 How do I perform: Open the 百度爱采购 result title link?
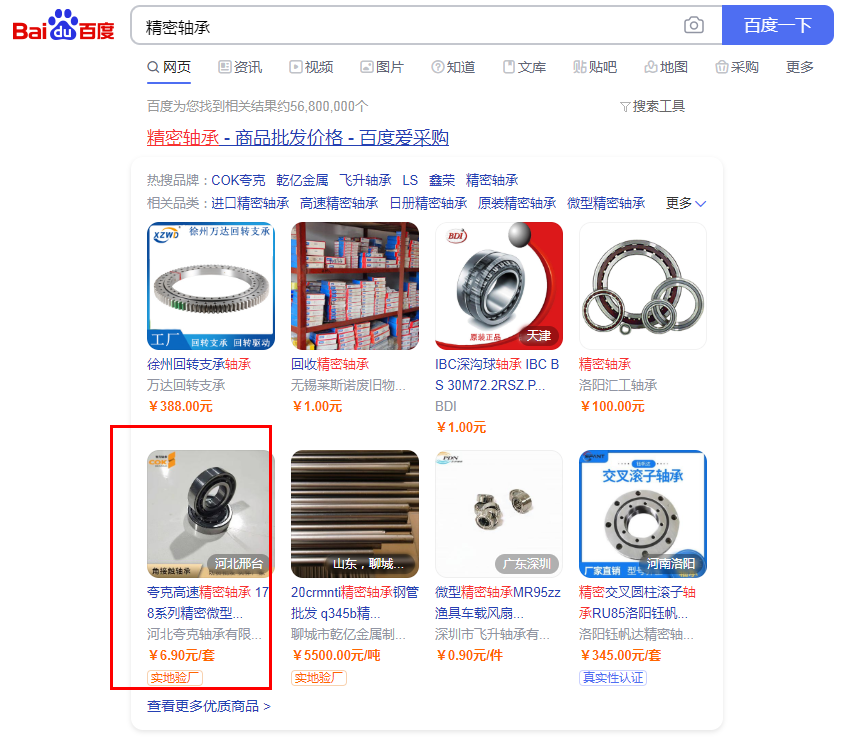(x=298, y=138)
